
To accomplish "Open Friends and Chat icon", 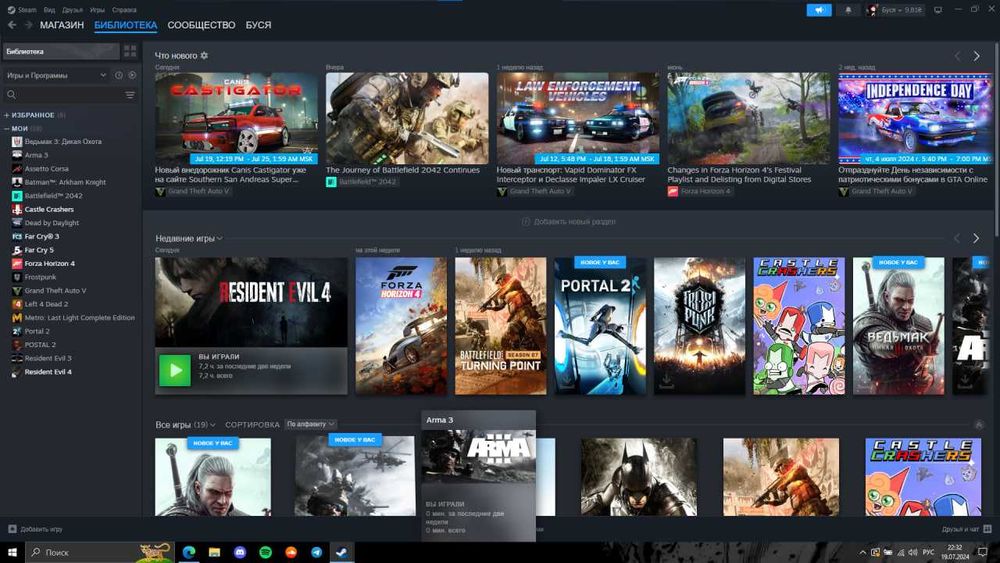I will [x=987, y=529].
